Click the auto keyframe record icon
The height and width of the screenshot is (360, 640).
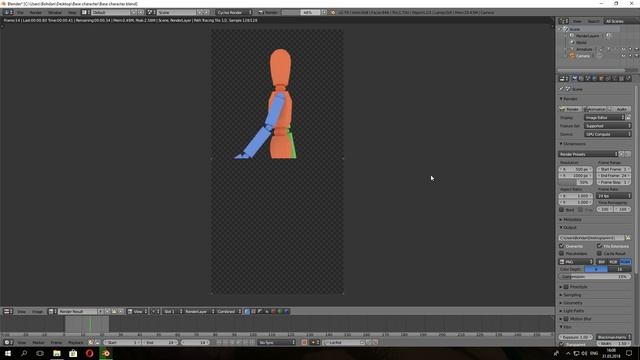304,342
